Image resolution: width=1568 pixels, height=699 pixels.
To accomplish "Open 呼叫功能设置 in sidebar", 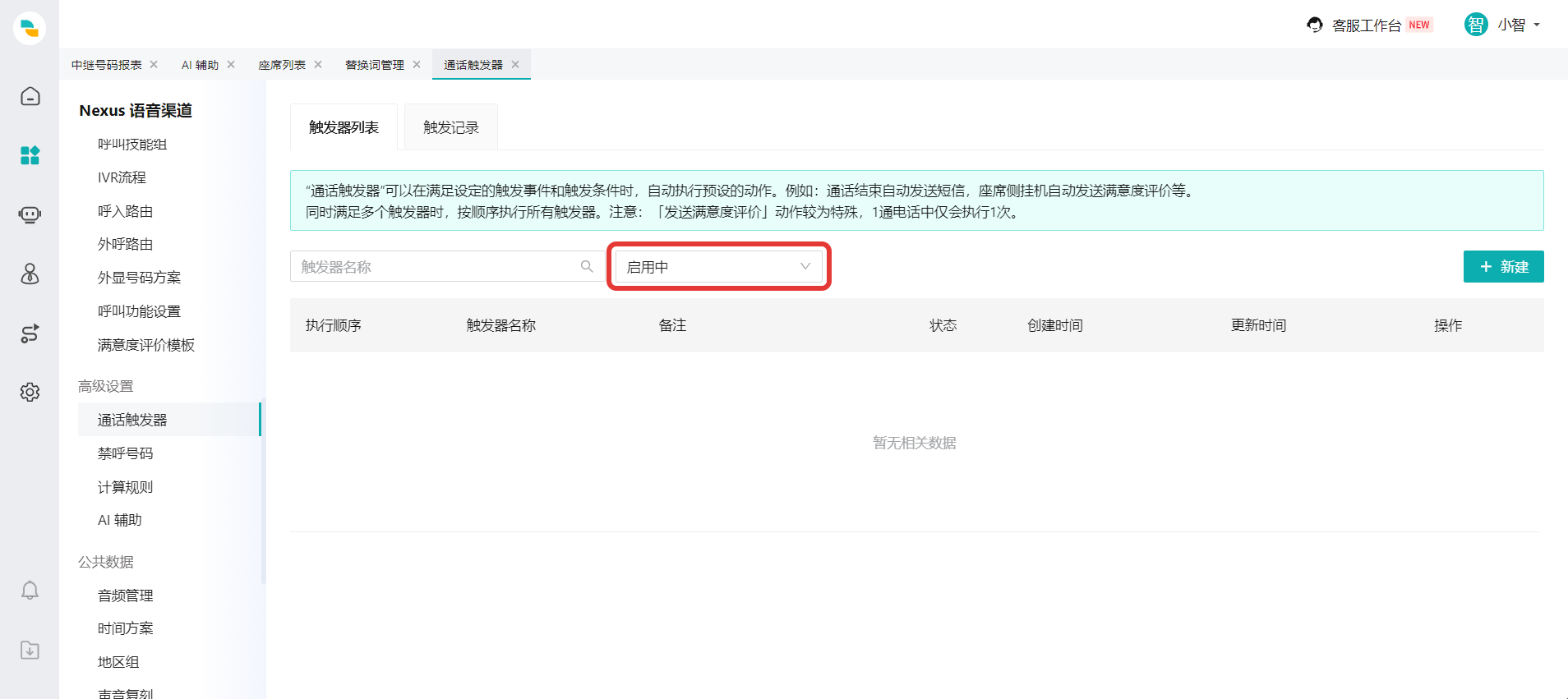I will [139, 311].
